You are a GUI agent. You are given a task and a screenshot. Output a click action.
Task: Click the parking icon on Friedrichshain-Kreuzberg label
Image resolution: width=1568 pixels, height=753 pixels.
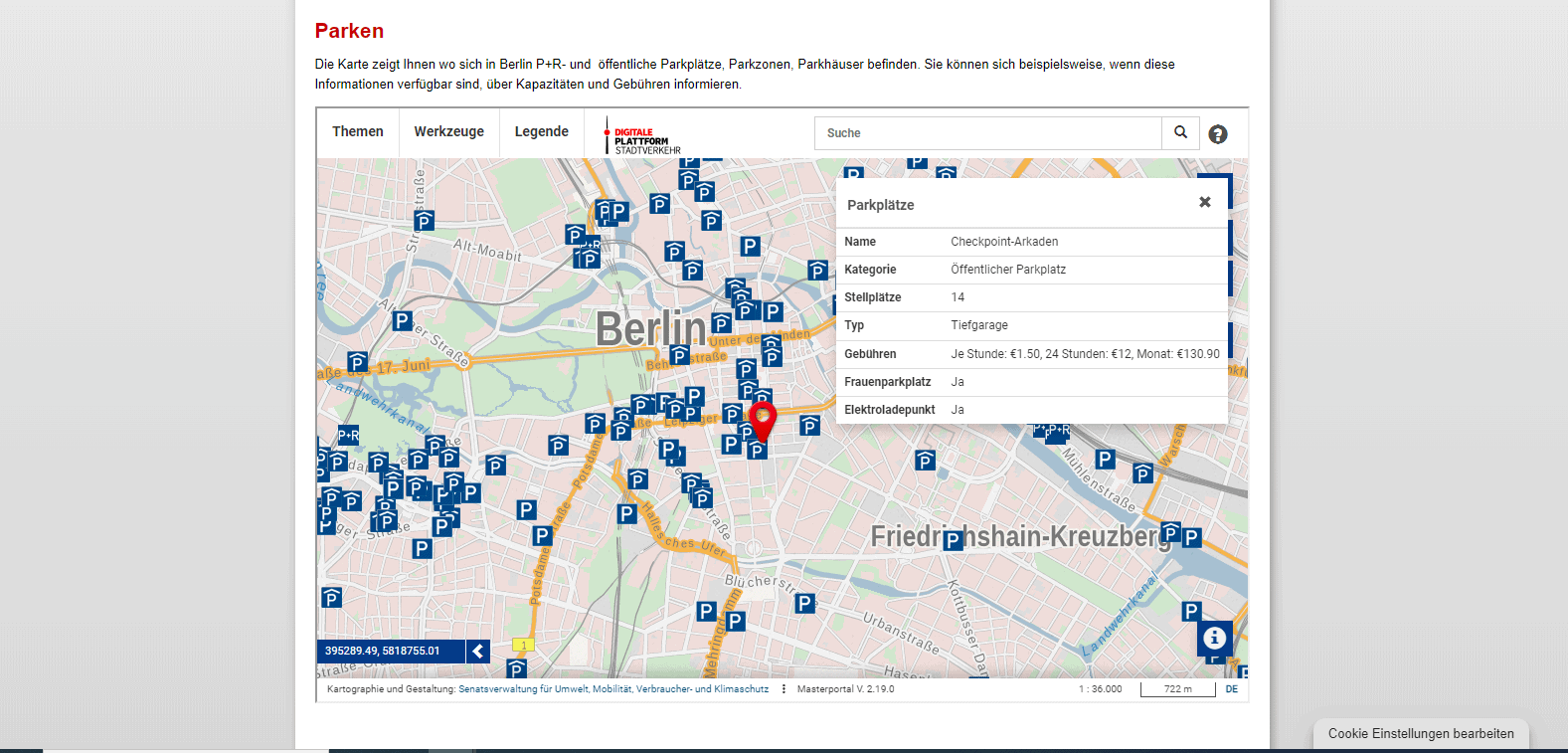pyautogui.click(x=953, y=540)
